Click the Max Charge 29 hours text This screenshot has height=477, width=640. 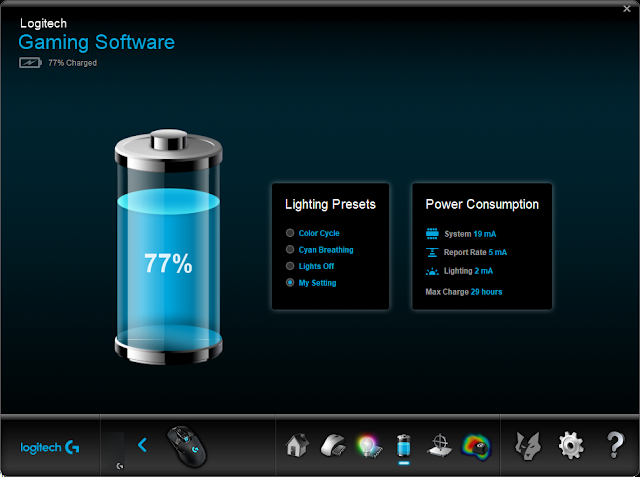(x=464, y=292)
